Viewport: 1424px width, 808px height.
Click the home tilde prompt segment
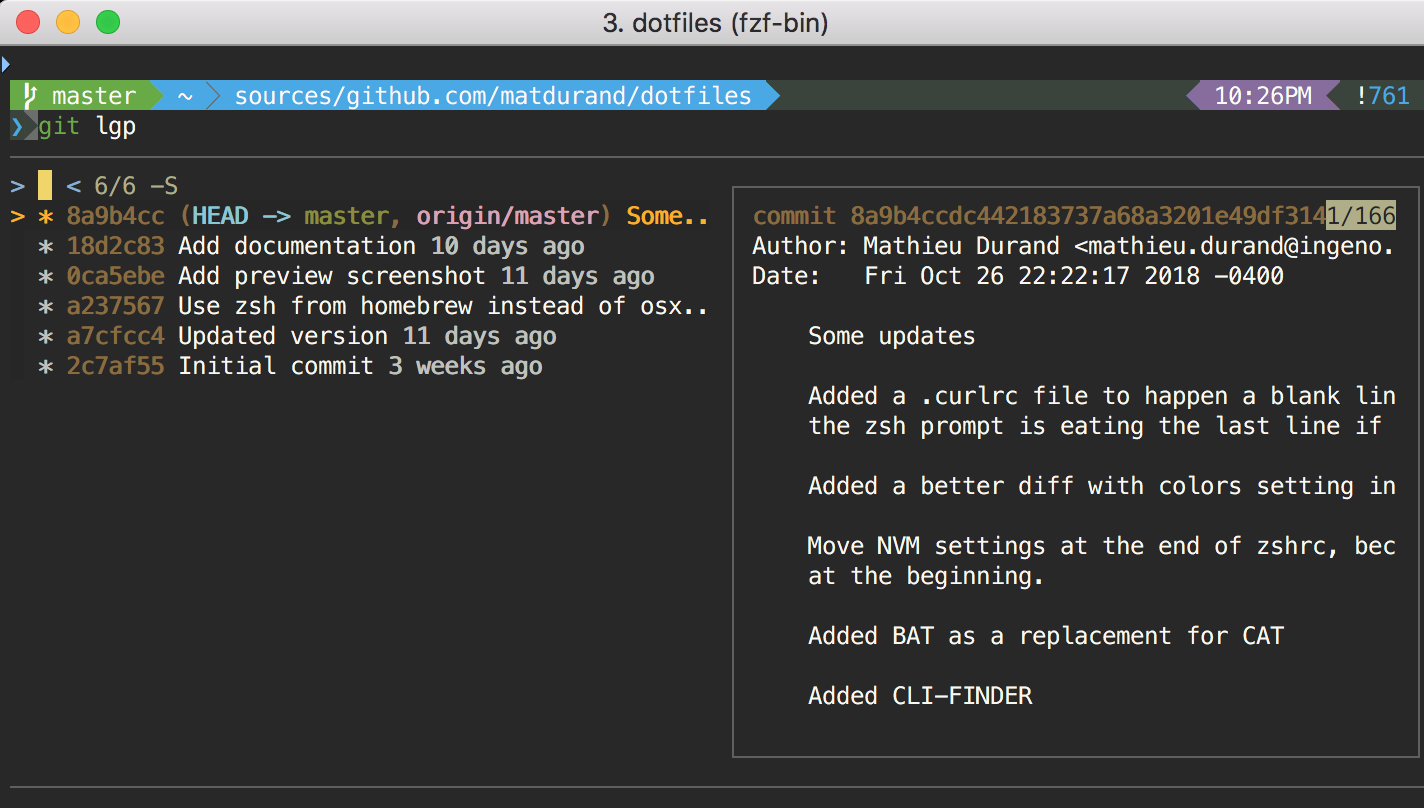pyautogui.click(x=185, y=96)
